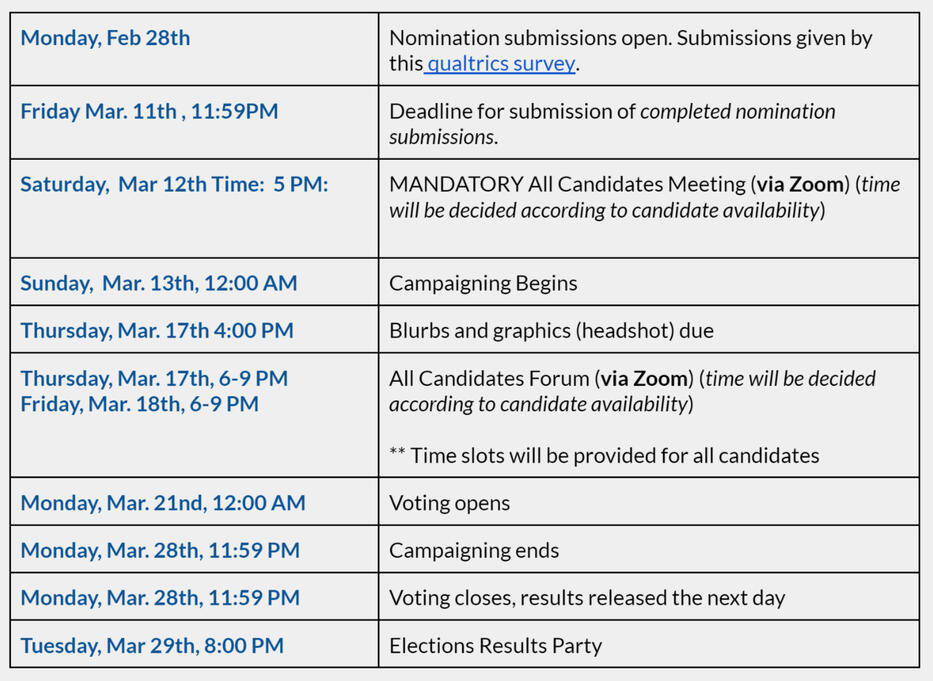The height and width of the screenshot is (681, 933).
Task: Click "Saturday, Mar 12th Time: 5 PM" text
Action: [x=174, y=184]
